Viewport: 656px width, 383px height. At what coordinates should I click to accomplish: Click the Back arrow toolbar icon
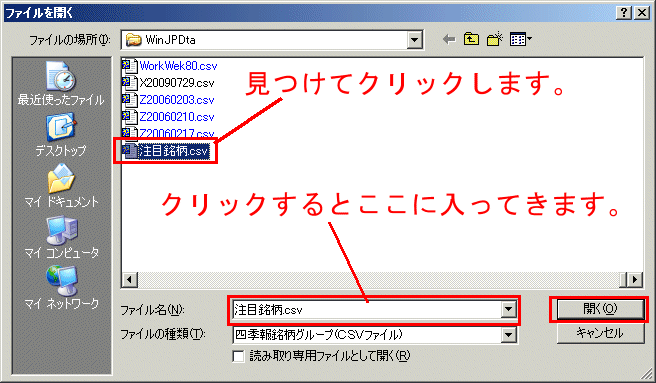(448, 40)
